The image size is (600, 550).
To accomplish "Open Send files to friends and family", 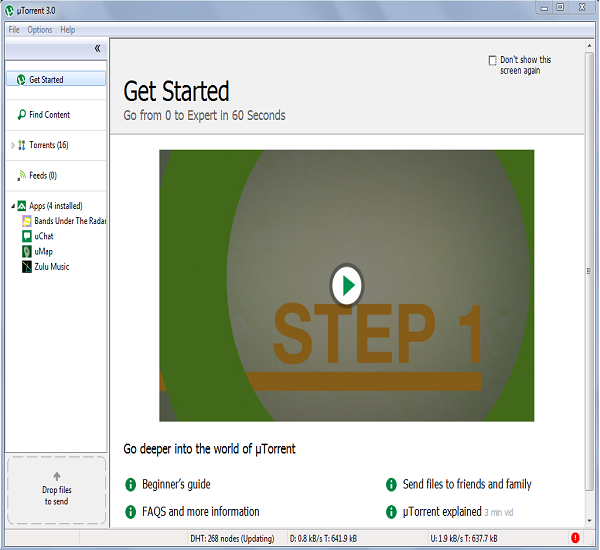I will (x=467, y=485).
